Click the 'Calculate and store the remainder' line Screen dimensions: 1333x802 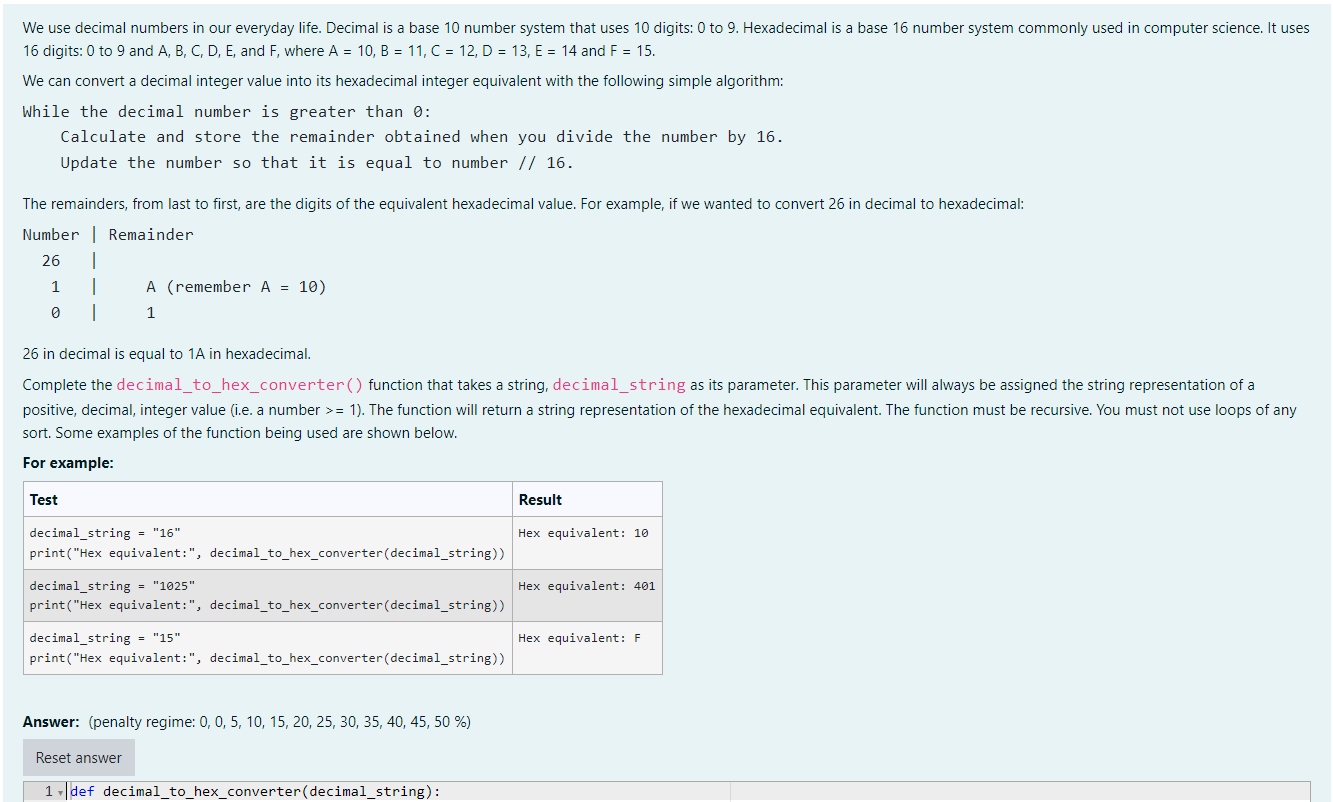422,137
